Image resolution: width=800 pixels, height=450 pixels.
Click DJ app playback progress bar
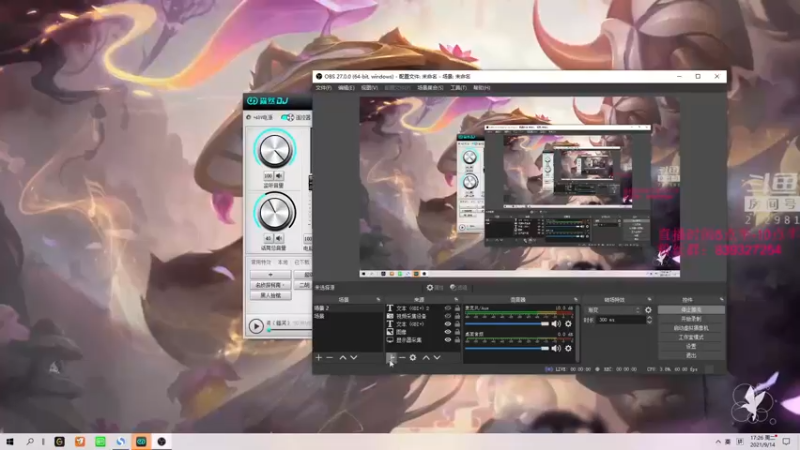289,330
